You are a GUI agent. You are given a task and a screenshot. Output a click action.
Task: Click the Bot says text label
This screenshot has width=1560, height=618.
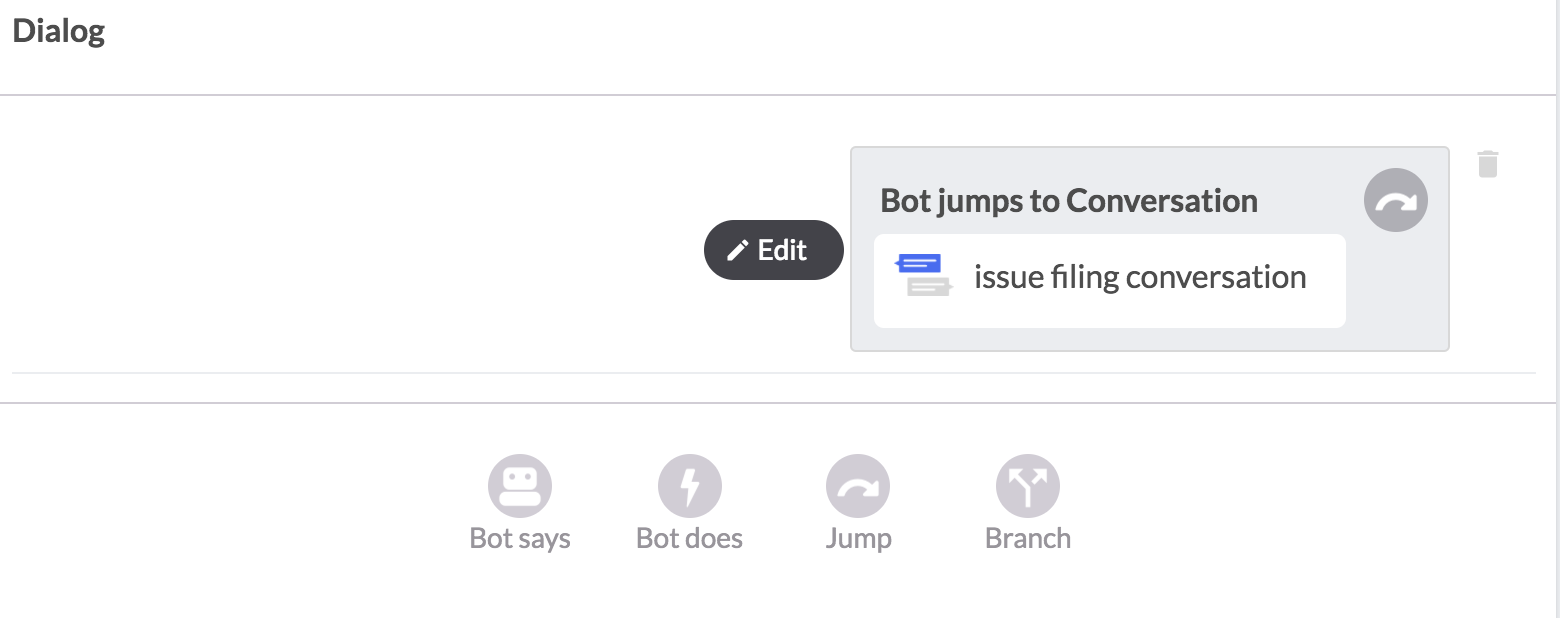pos(520,538)
